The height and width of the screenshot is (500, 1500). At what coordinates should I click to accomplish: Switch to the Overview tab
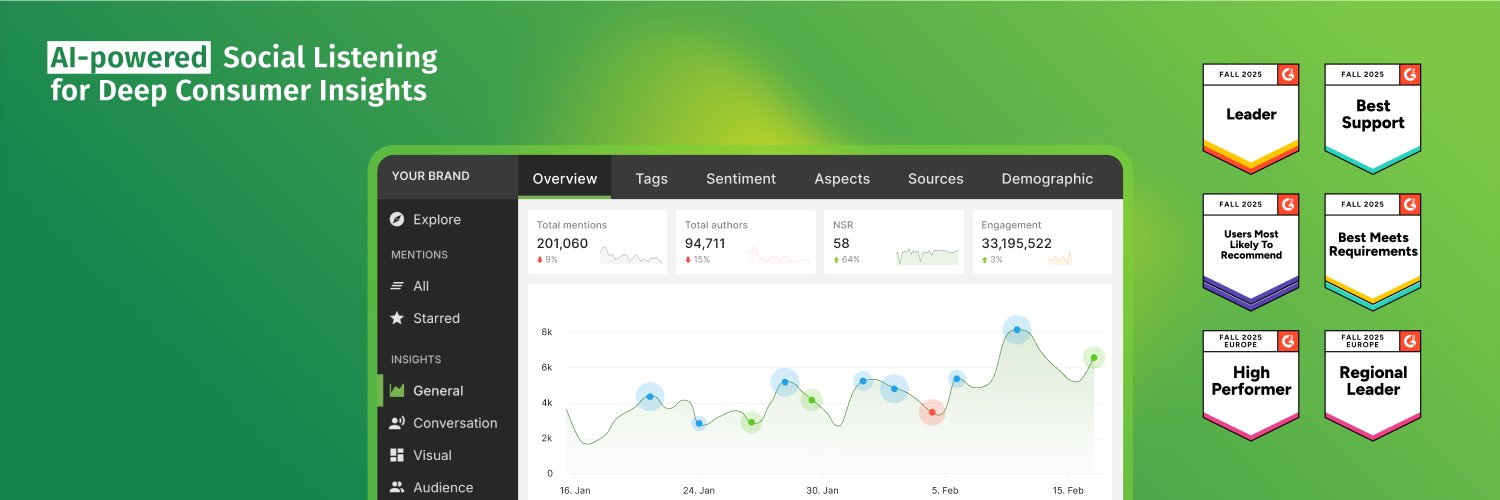565,179
